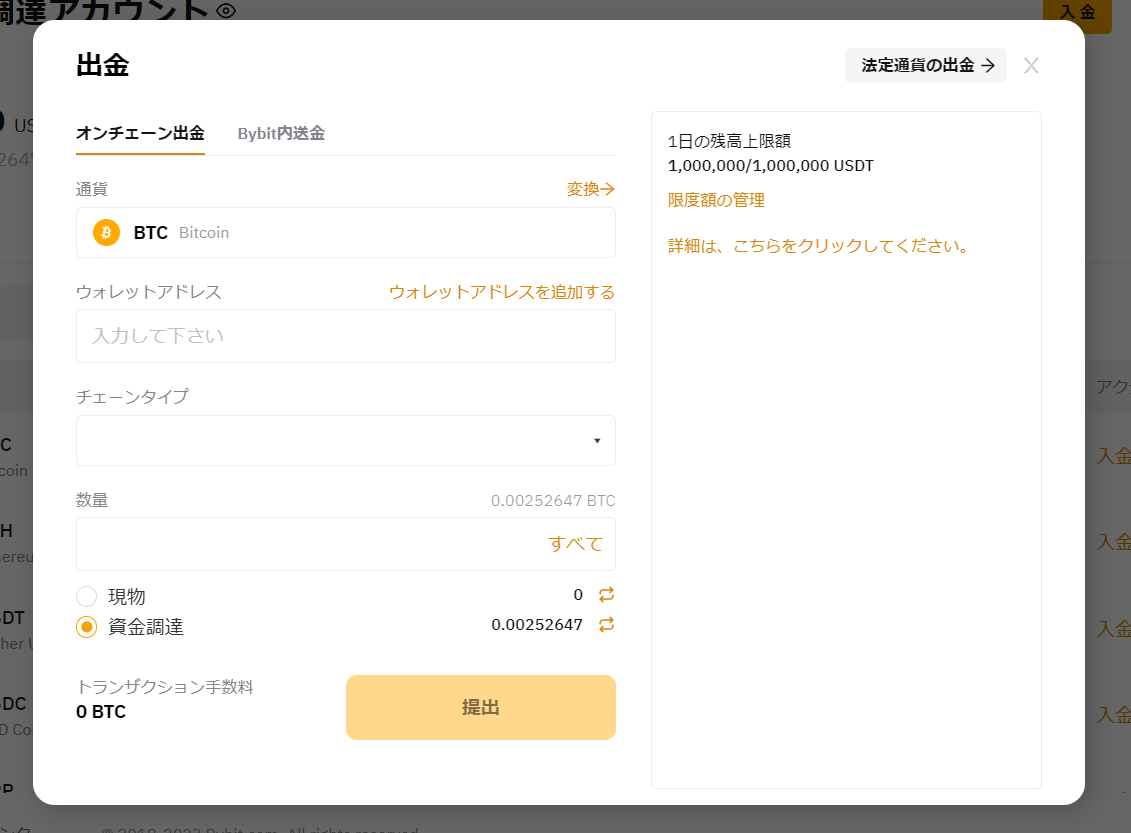Close the 出金 withdrawal dialog

pyautogui.click(x=1032, y=66)
